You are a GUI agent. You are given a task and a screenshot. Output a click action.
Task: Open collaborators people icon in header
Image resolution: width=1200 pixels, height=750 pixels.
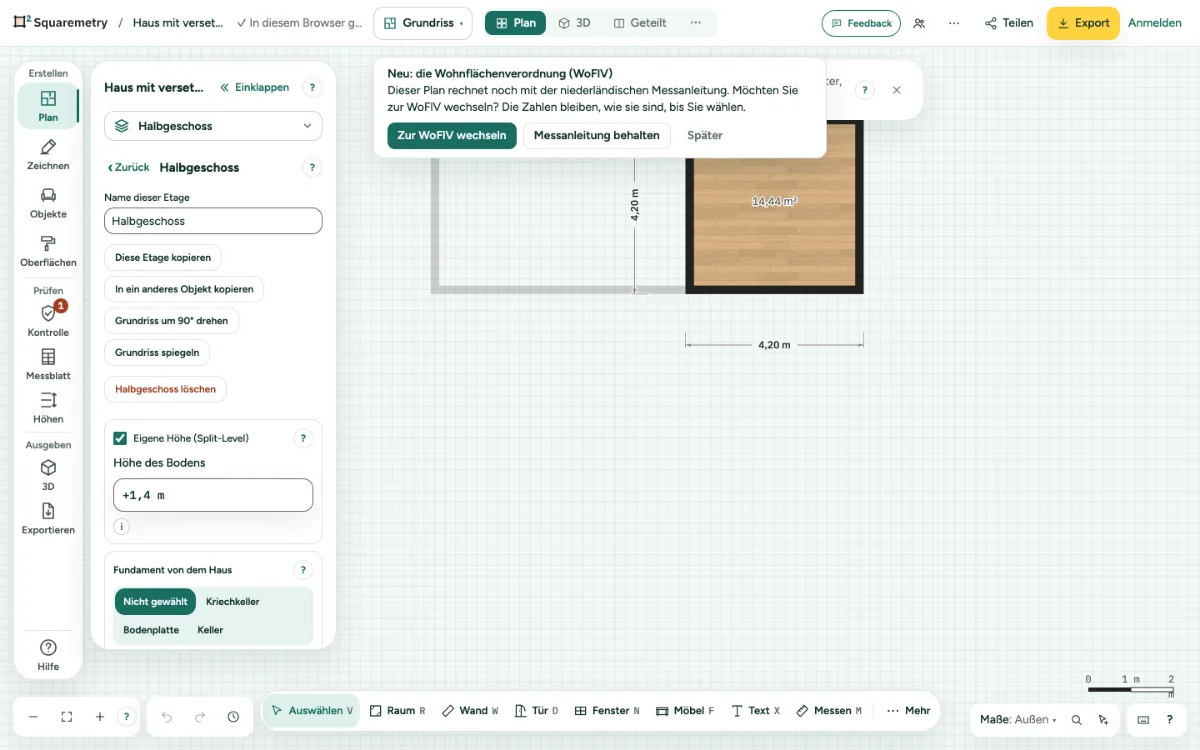919,23
